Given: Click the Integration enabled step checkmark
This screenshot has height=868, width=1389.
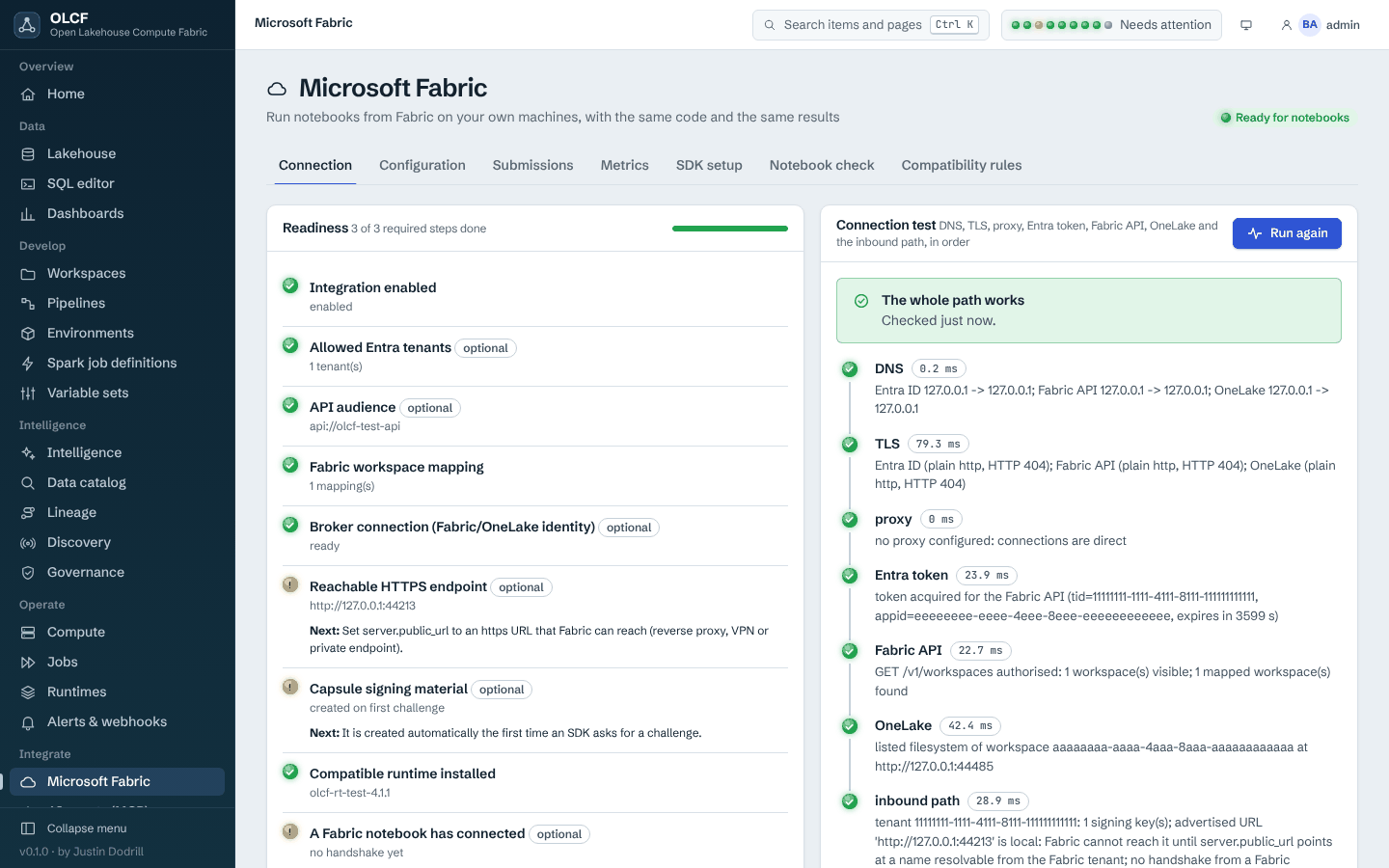Looking at the screenshot, I should (290, 285).
